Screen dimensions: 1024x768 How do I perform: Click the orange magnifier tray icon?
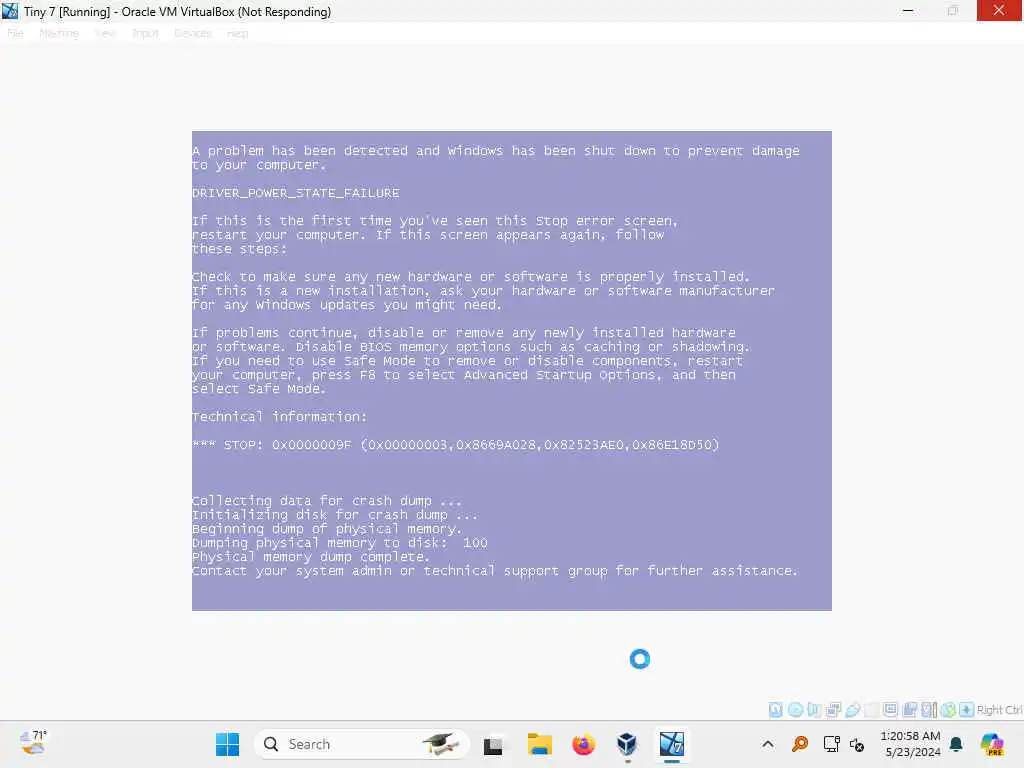pos(799,744)
